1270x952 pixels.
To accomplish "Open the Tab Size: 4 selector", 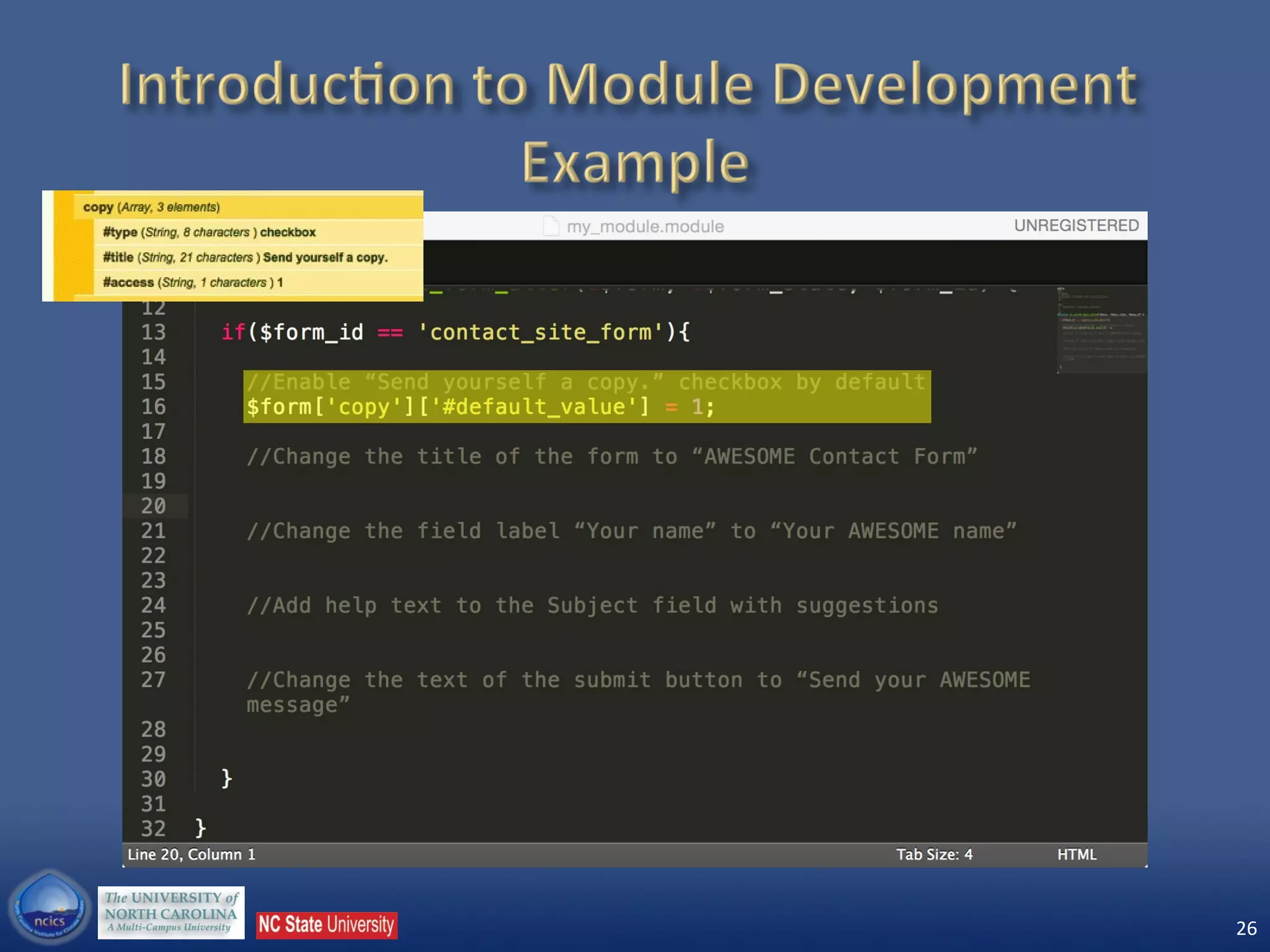I will pyautogui.click(x=934, y=855).
